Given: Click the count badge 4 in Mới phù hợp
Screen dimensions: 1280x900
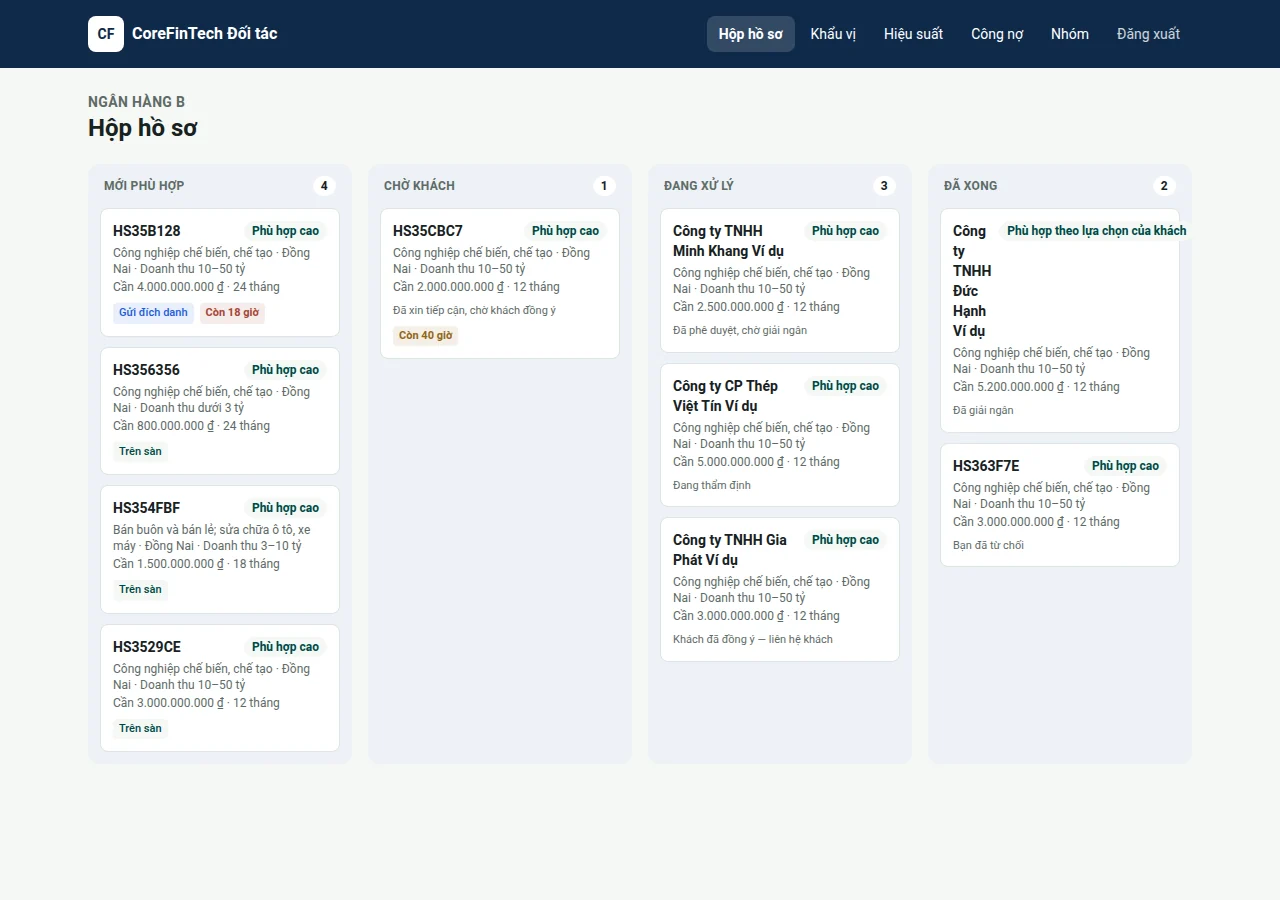Looking at the screenshot, I should (324, 186).
